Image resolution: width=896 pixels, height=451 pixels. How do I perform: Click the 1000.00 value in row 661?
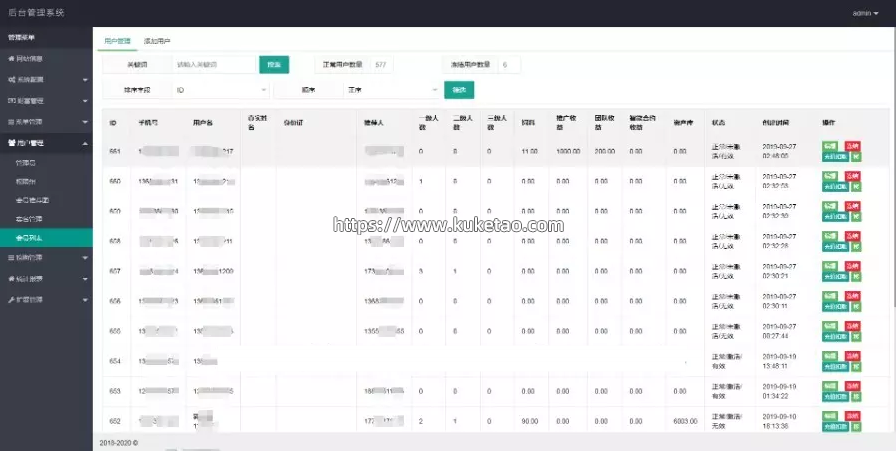pos(568,151)
